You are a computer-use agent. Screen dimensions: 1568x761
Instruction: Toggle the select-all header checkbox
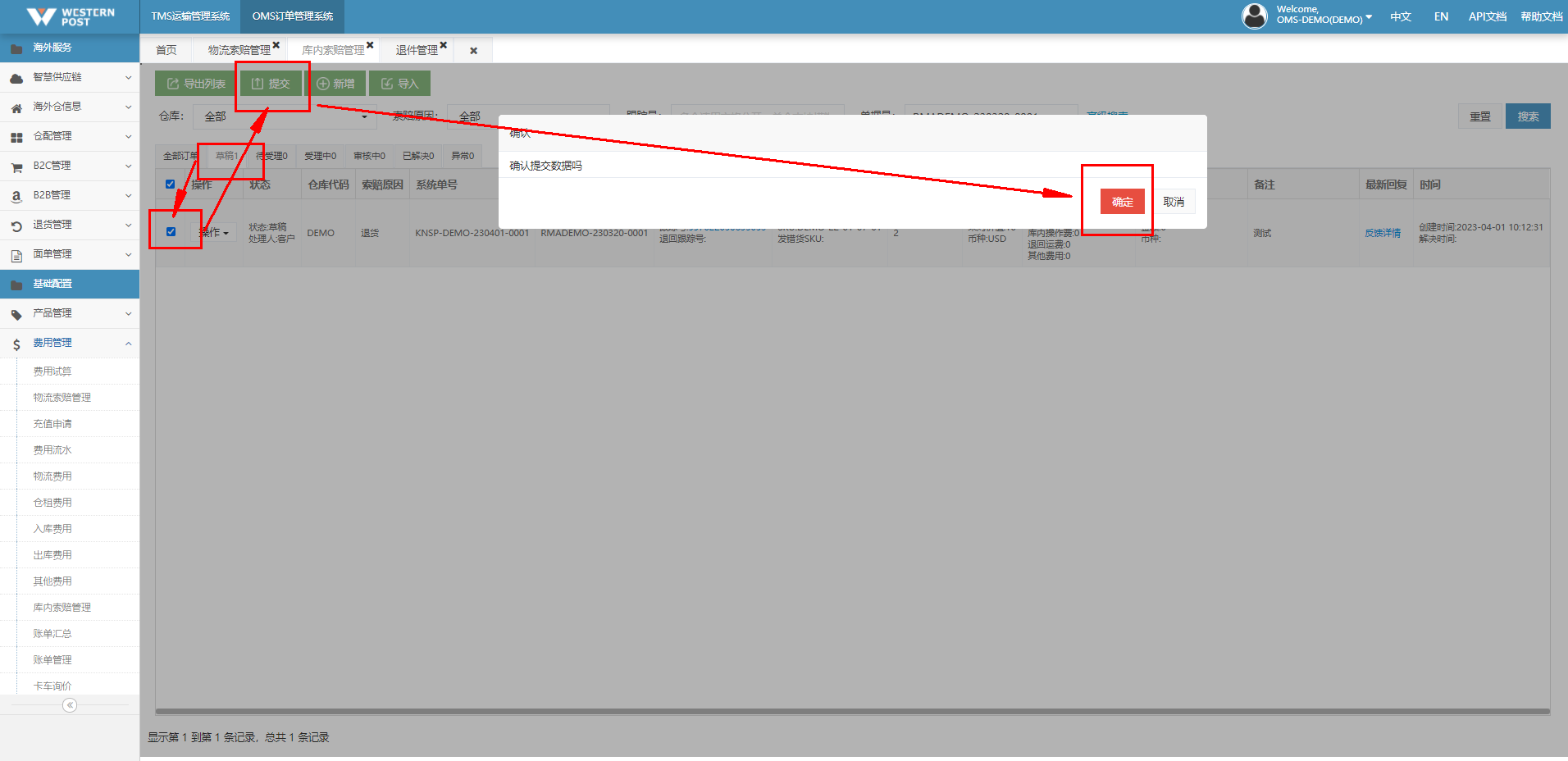click(170, 185)
